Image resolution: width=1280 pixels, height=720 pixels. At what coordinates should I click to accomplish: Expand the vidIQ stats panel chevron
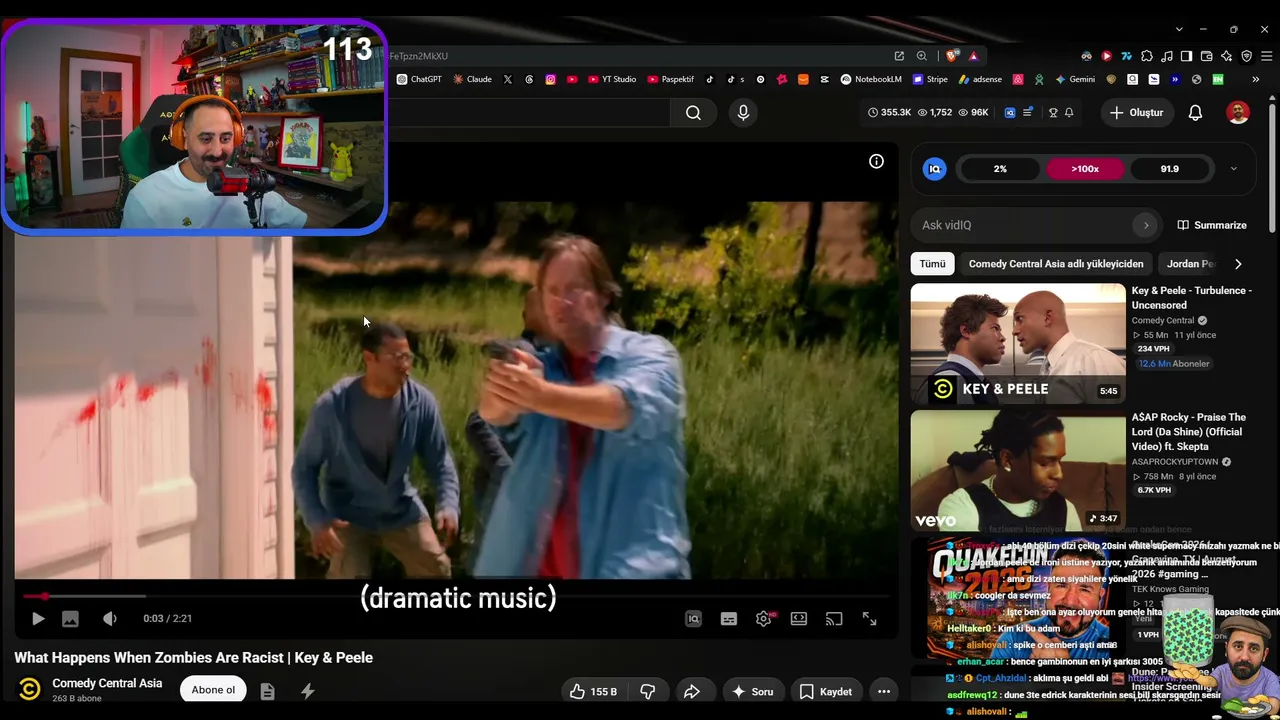click(1233, 169)
